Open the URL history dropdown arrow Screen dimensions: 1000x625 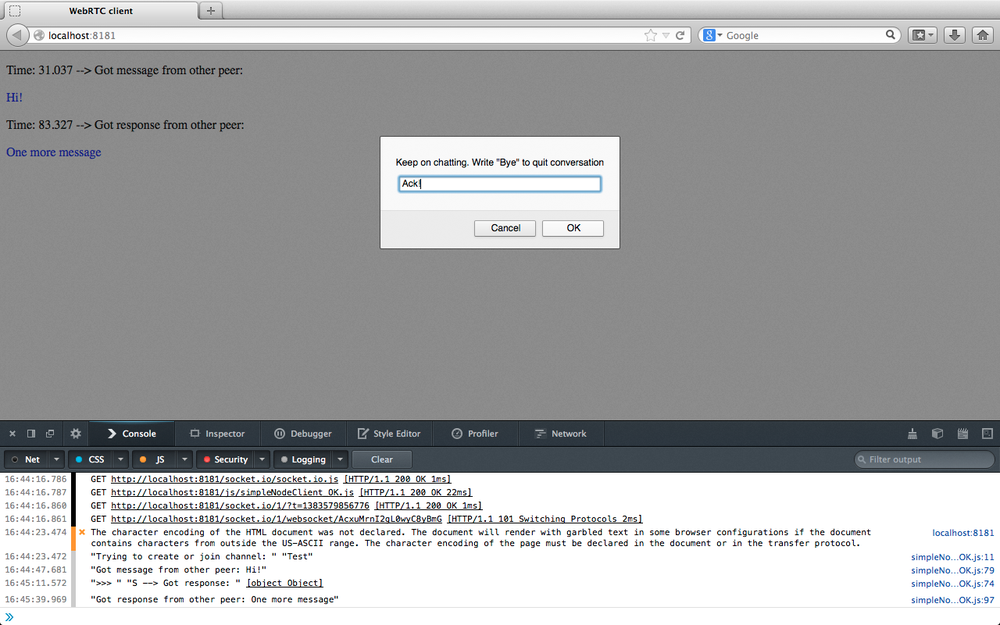(x=666, y=36)
